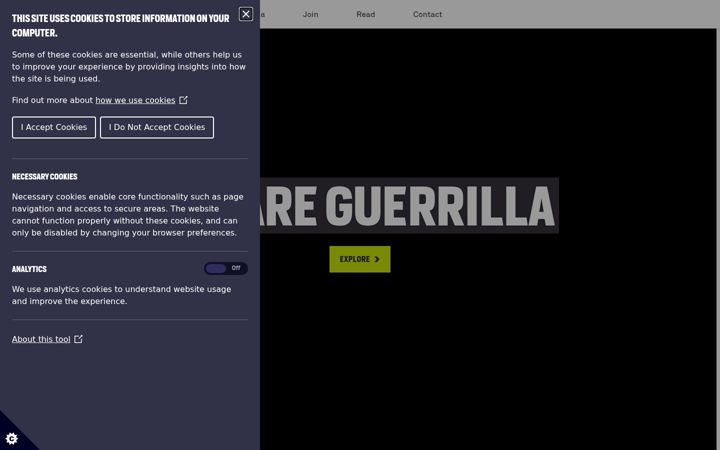
Task: Click the 'Analytics' heading text
Action: pos(29,269)
